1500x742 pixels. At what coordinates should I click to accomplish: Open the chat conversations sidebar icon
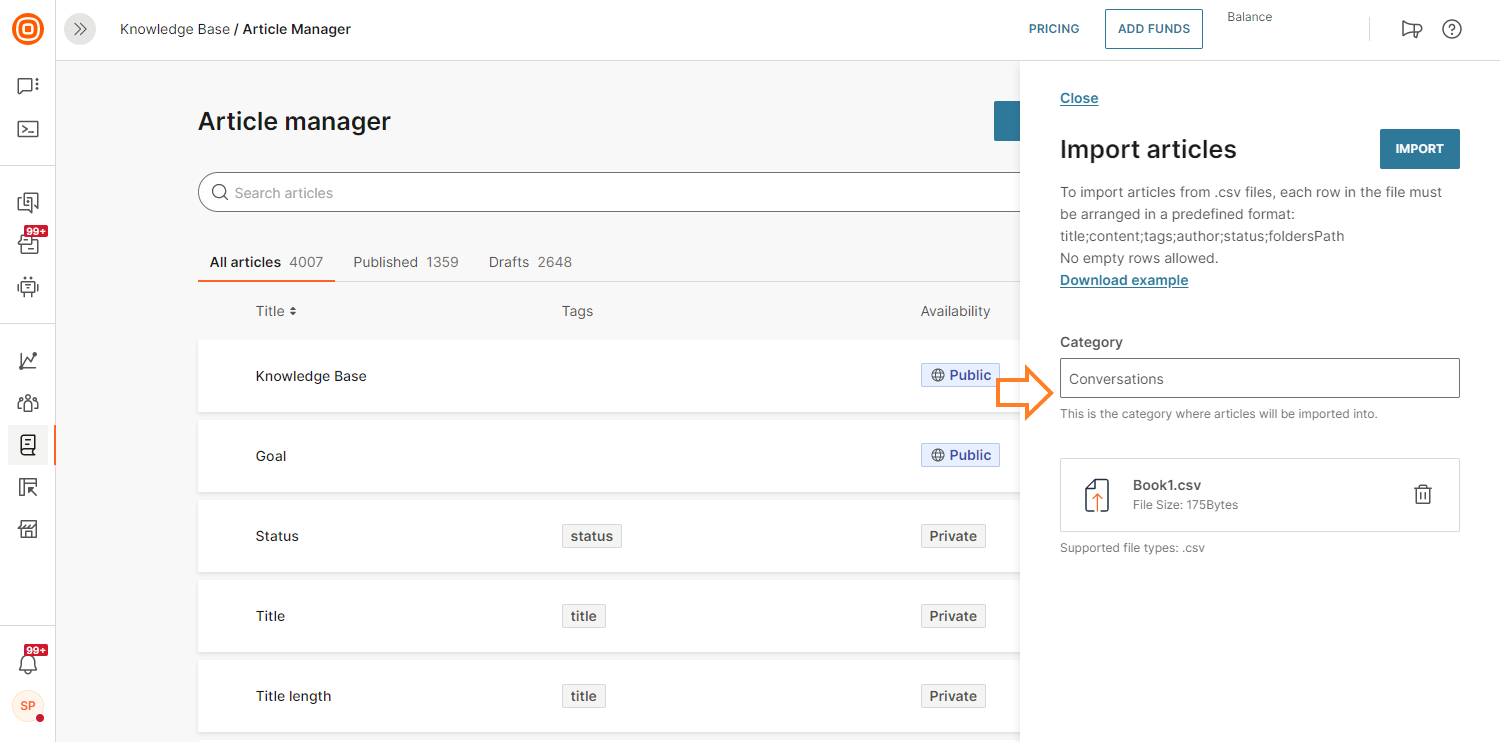(28, 86)
